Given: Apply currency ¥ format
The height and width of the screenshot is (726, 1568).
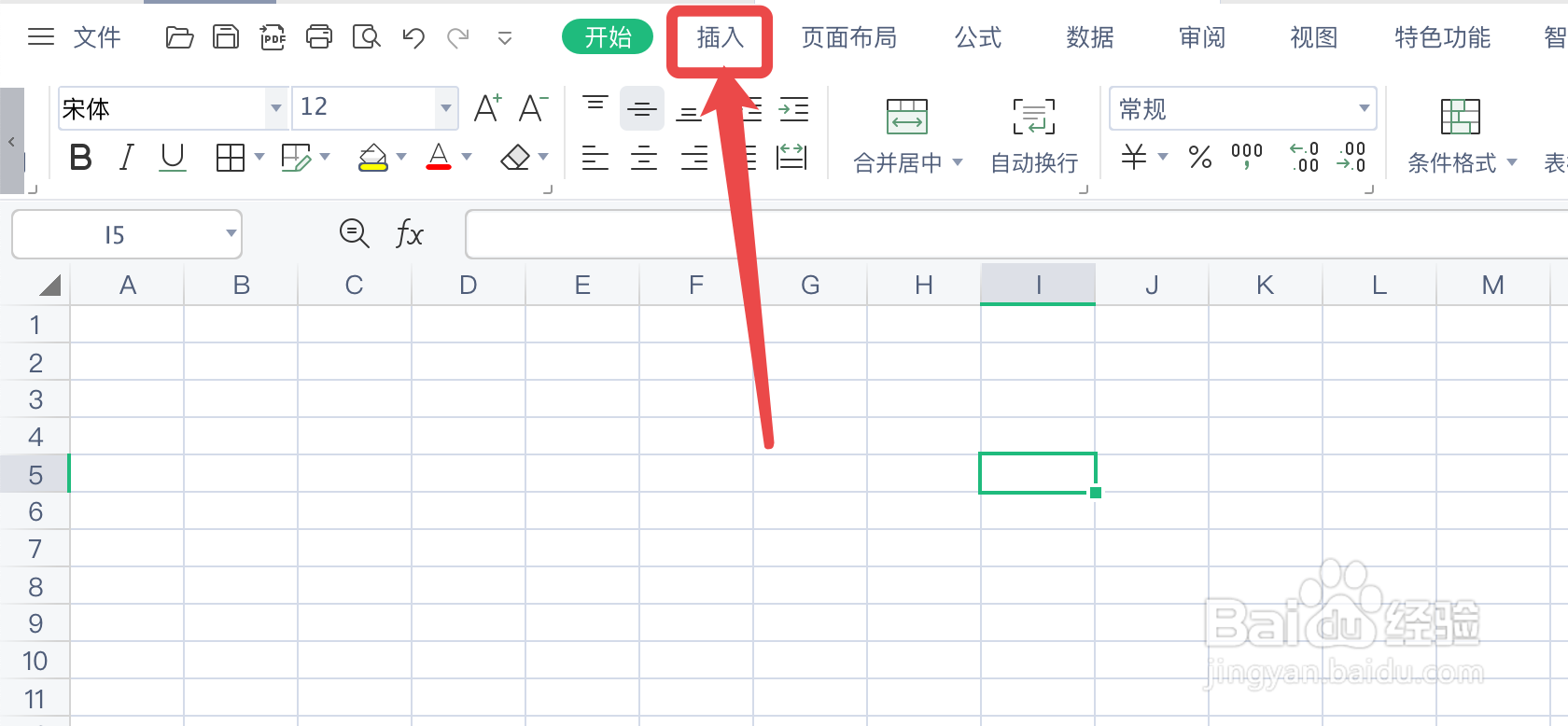Looking at the screenshot, I should tap(1134, 157).
